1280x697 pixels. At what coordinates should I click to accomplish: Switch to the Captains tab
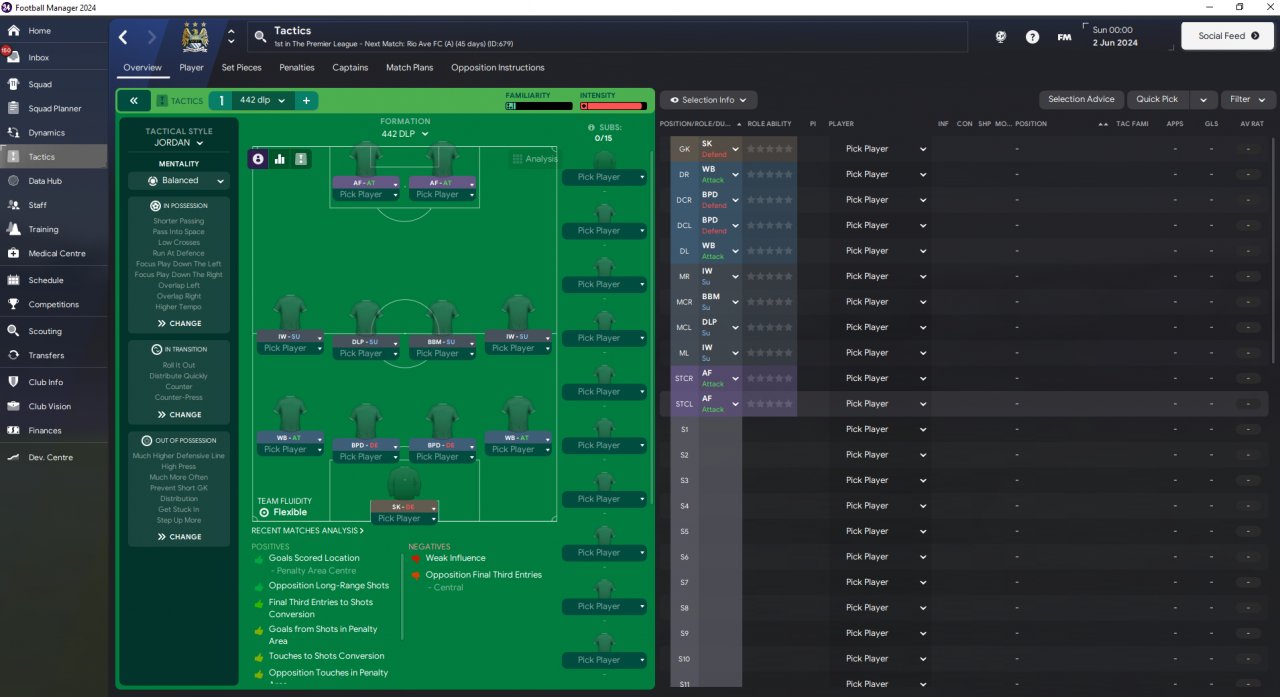[x=350, y=68]
